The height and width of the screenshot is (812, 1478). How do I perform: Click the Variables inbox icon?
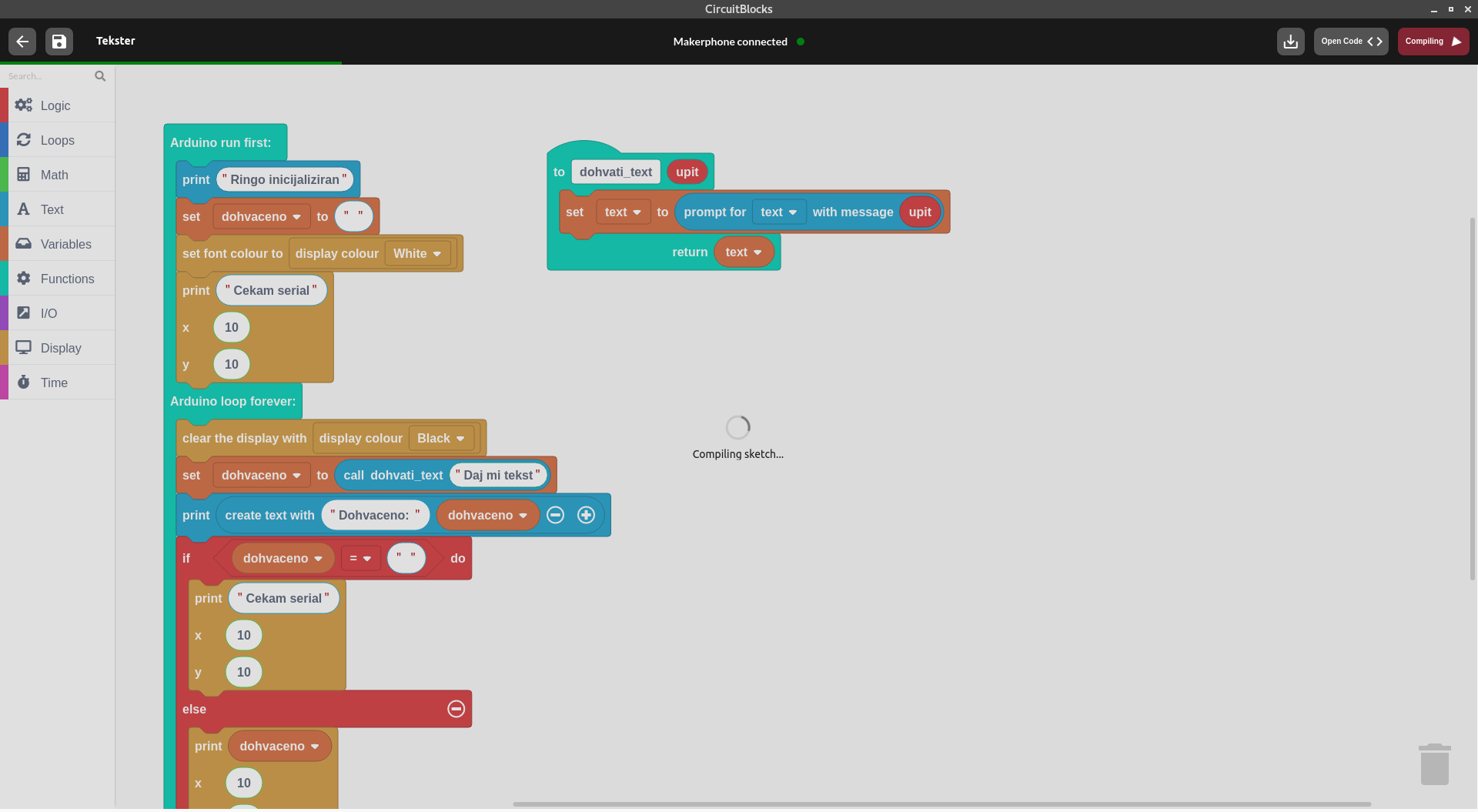click(x=24, y=243)
